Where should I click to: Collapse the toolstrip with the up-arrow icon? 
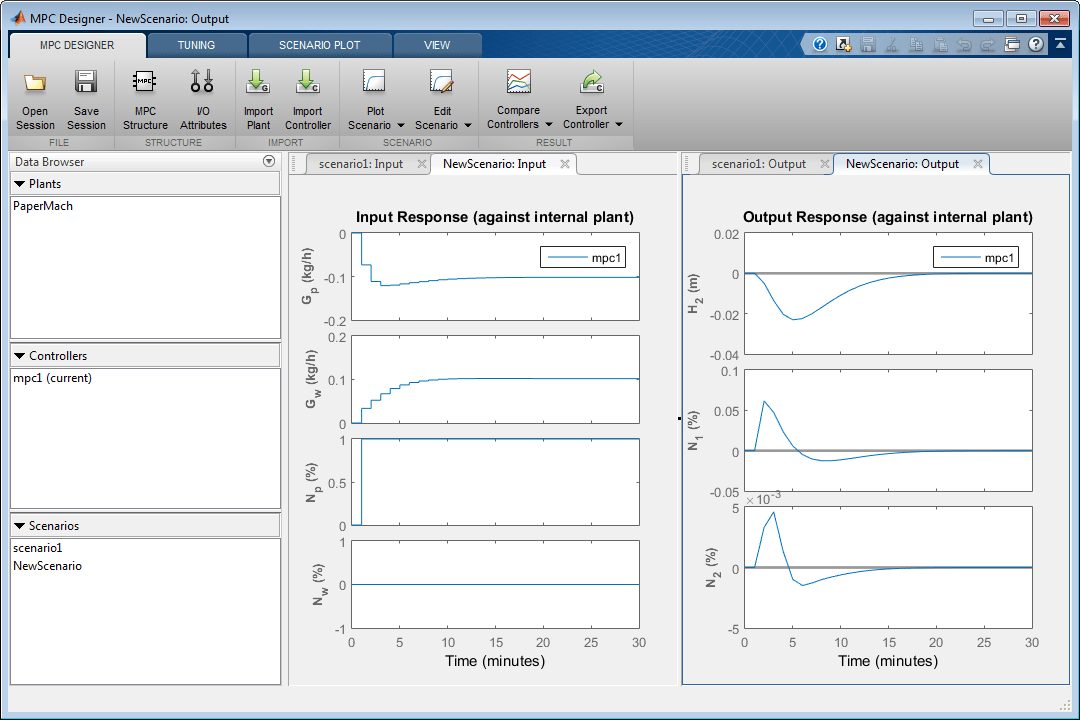[1061, 44]
